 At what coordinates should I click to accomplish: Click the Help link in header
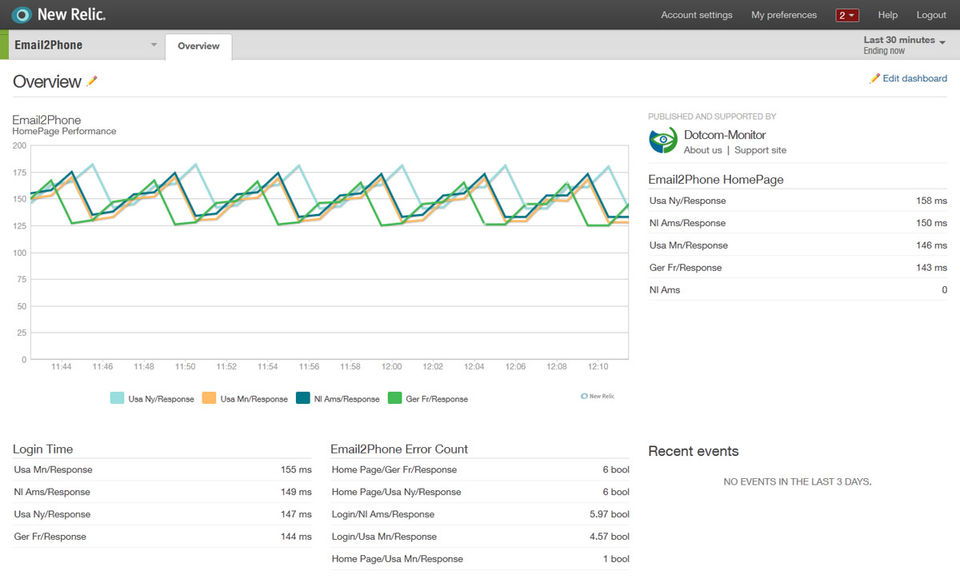[x=887, y=15]
